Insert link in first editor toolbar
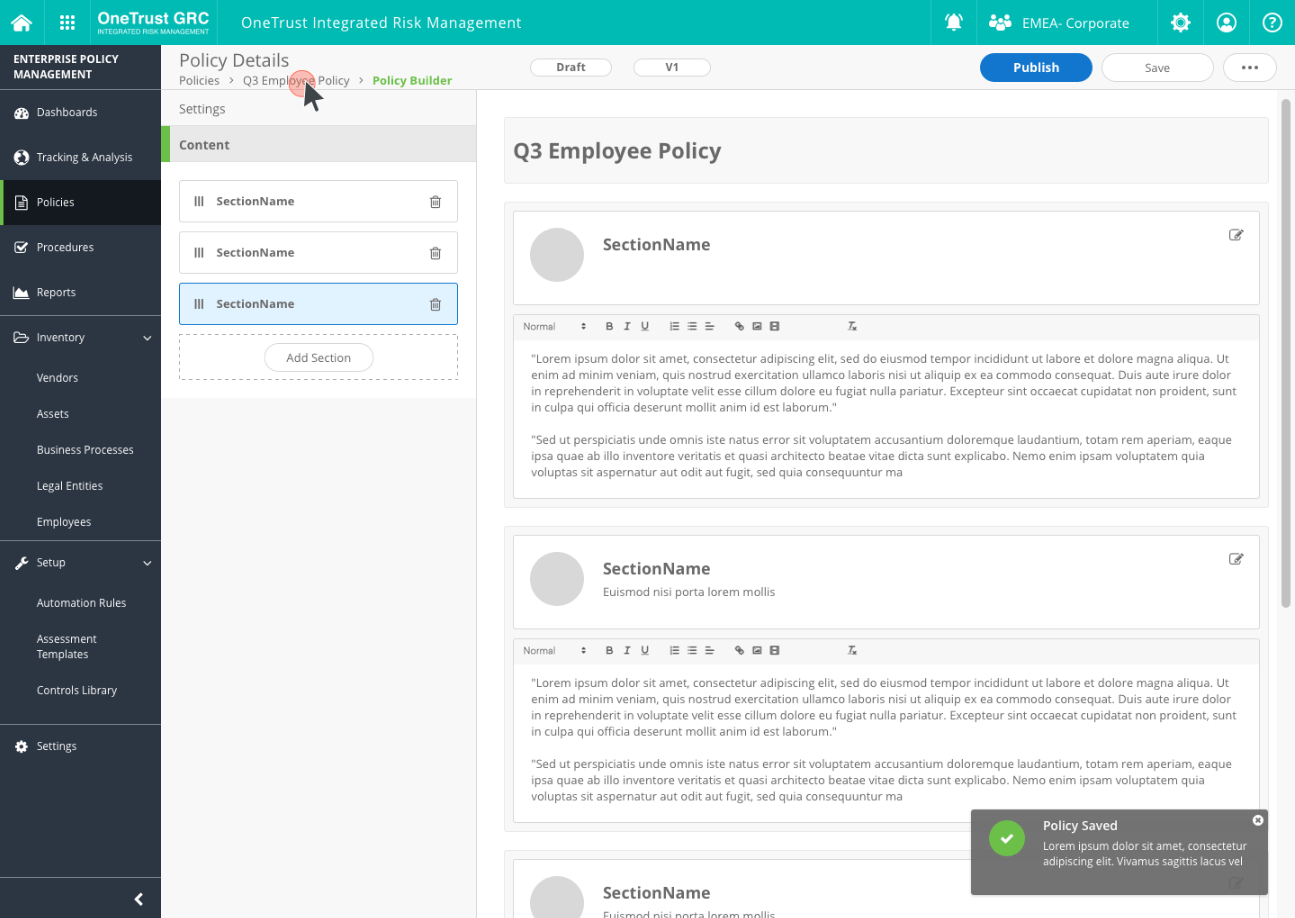This screenshot has height=918, width=1295. click(739, 327)
